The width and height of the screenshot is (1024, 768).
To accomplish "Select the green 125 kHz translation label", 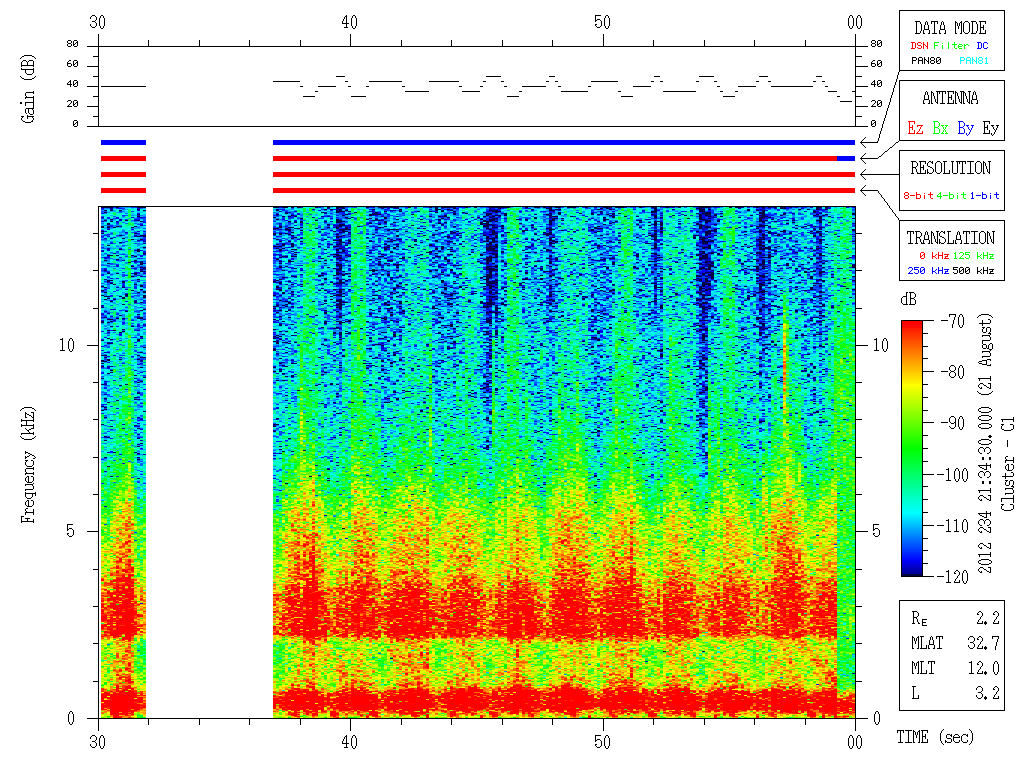I will pyautogui.click(x=973, y=255).
